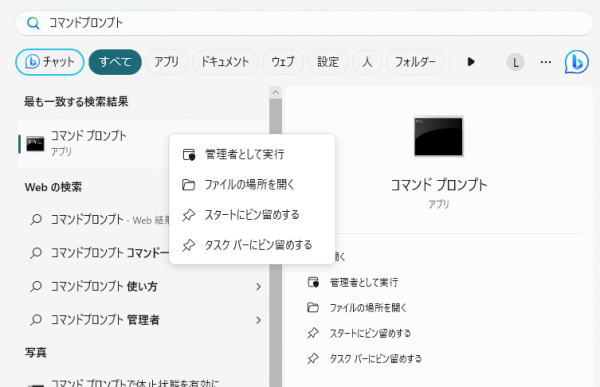600x387 pixels.
Task: Click 管理者として実行 in the right preview pane
Action: 364,282
